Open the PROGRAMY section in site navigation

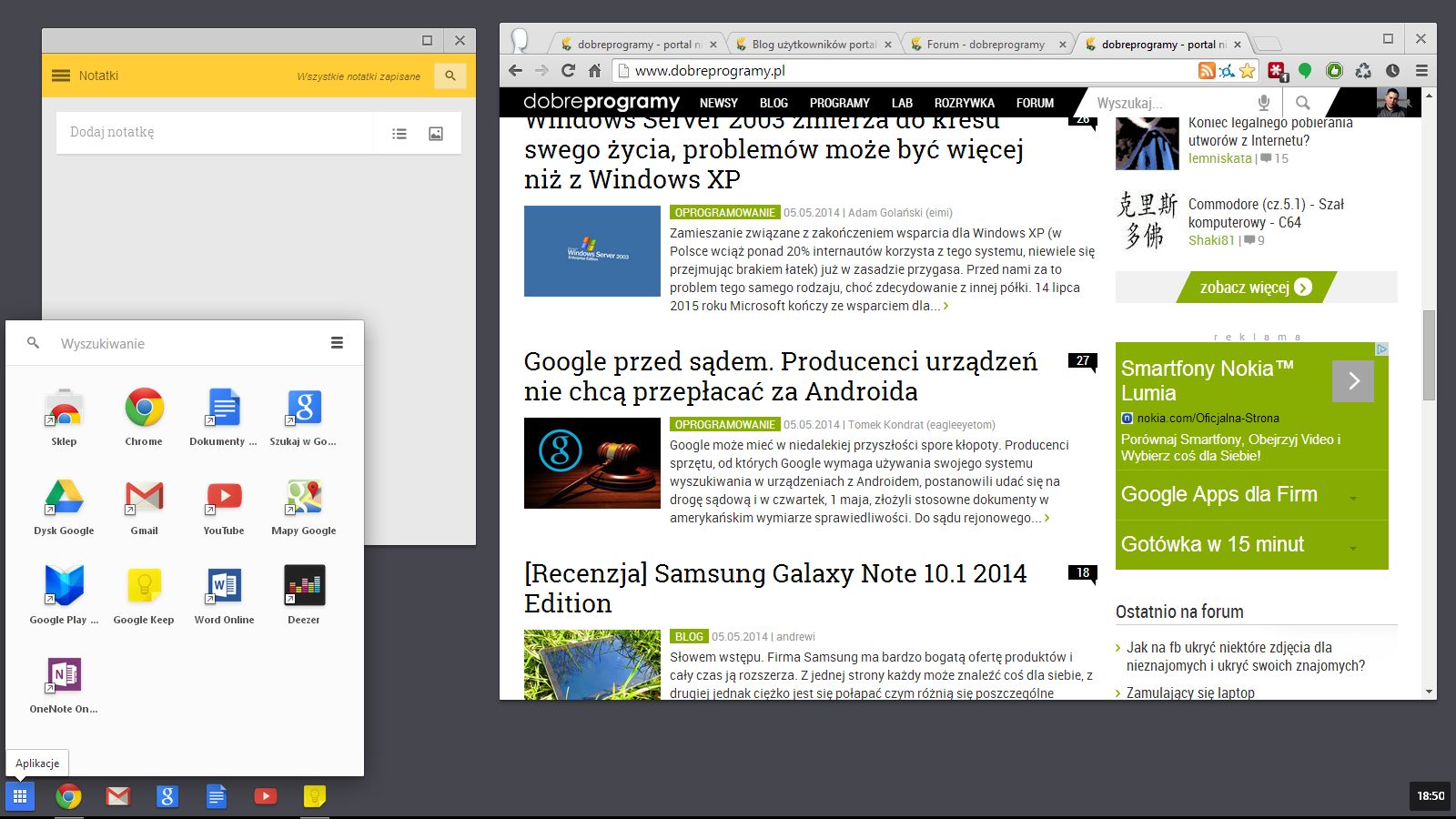(839, 103)
